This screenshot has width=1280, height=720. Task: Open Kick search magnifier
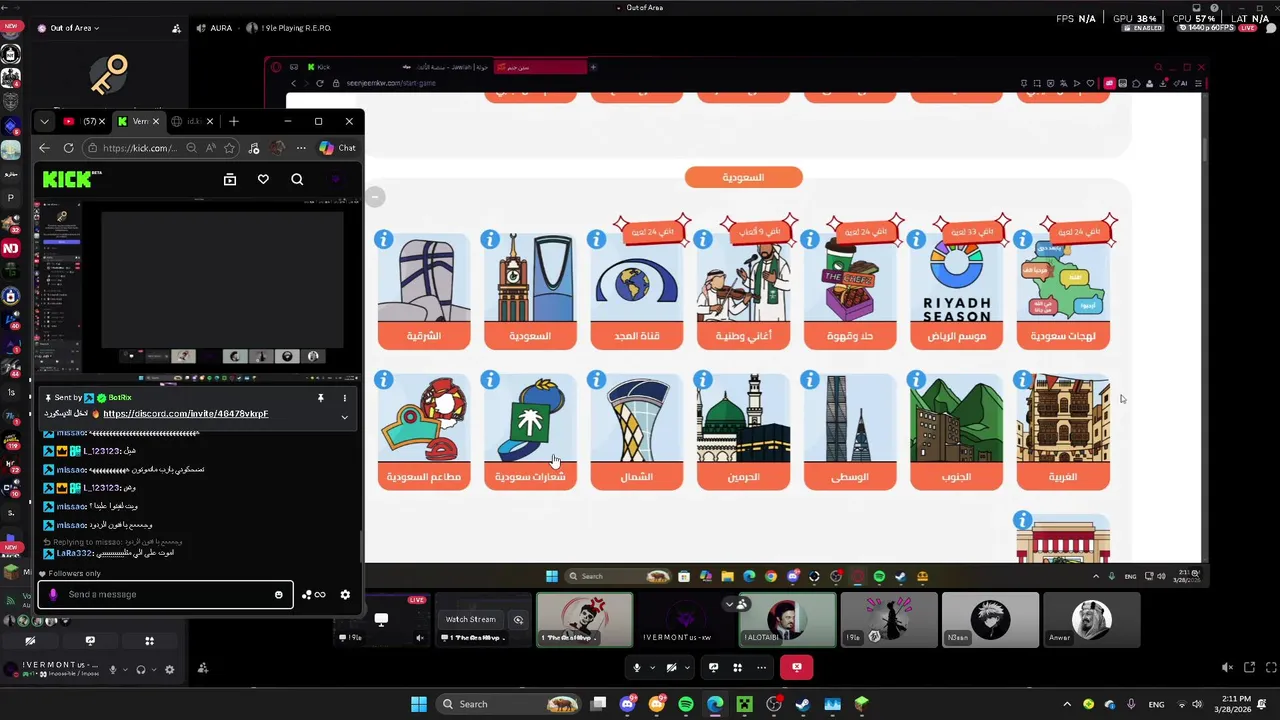coord(297,179)
